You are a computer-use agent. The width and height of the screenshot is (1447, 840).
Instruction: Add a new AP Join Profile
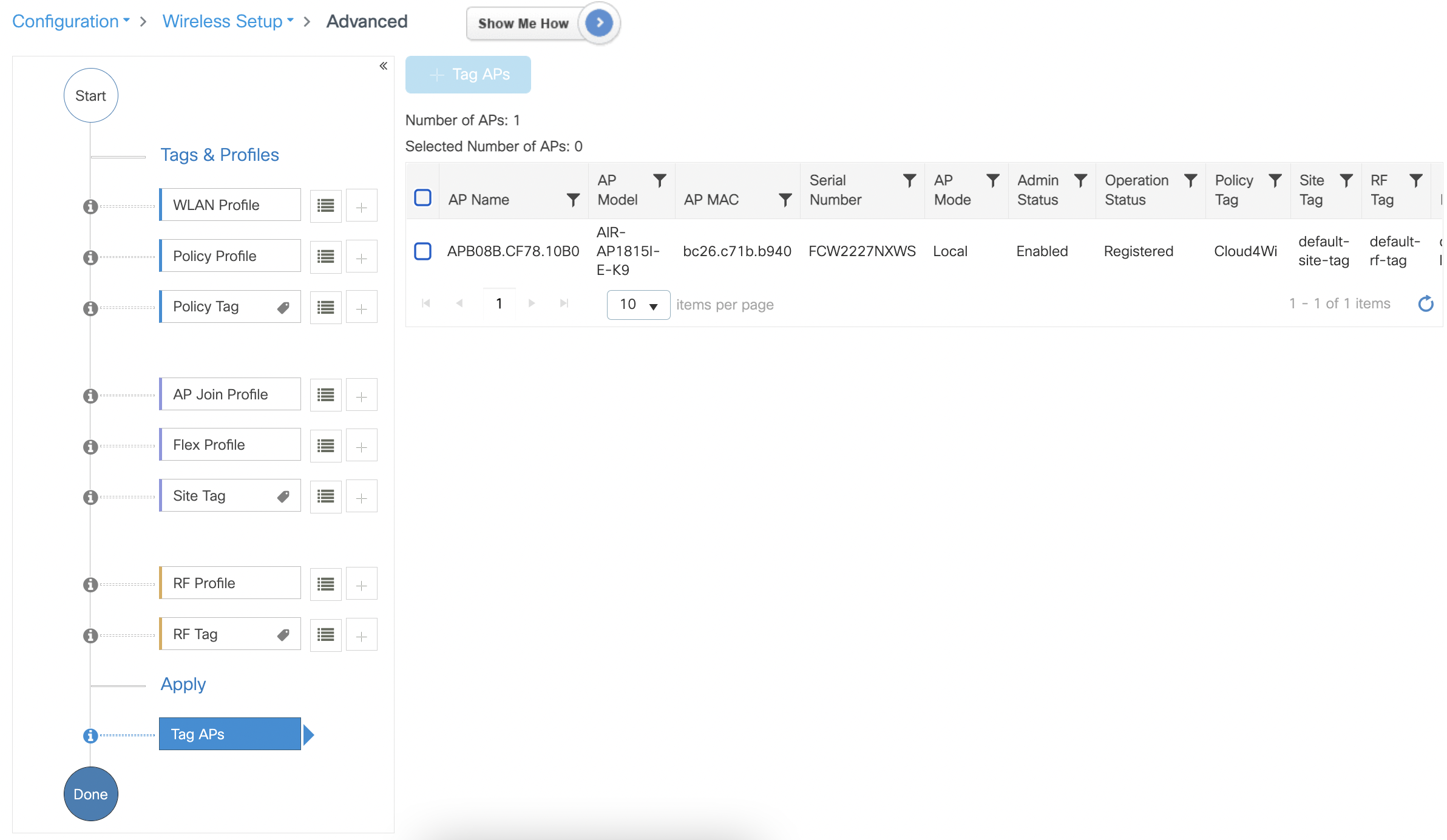362,395
